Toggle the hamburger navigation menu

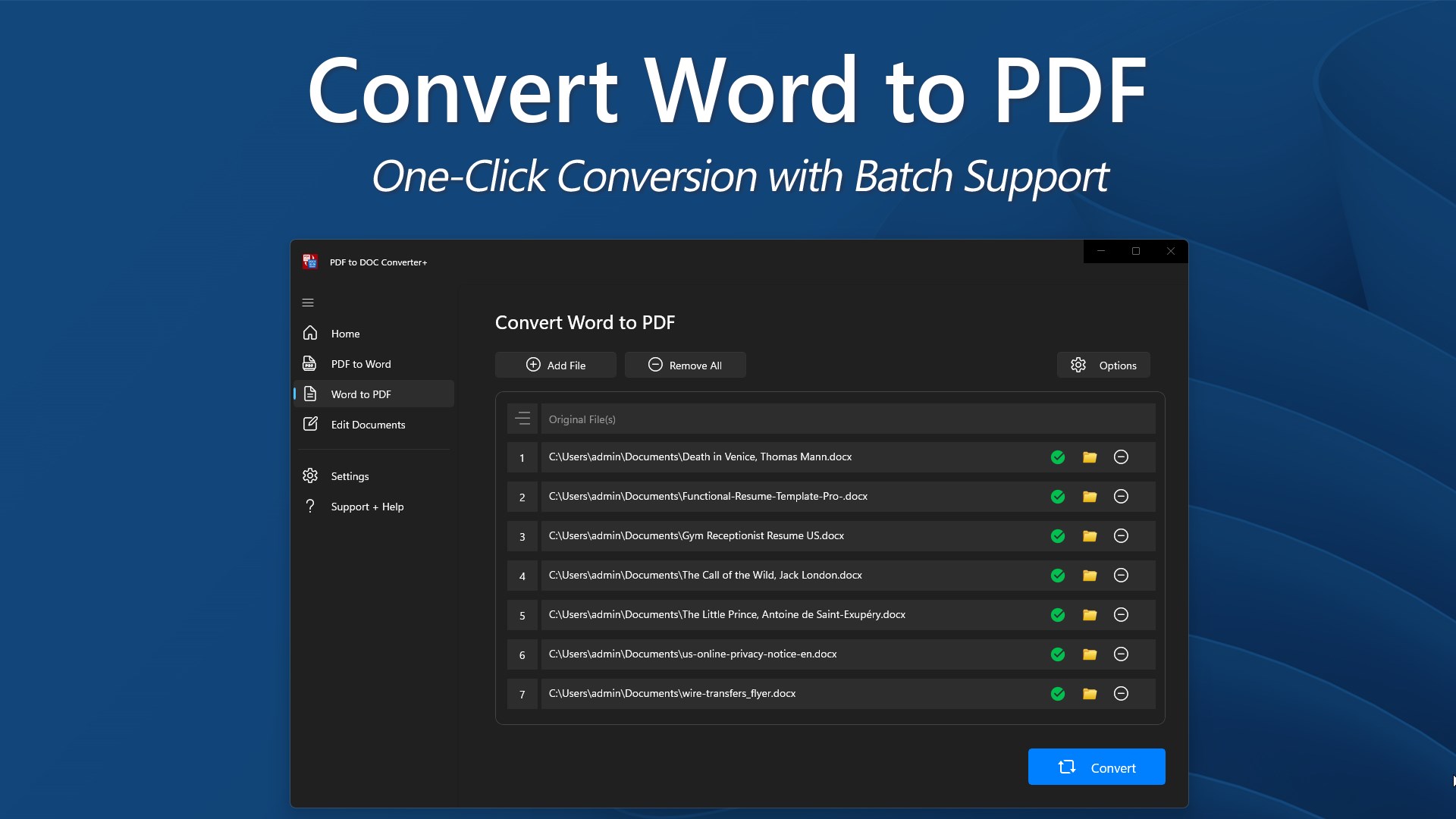click(x=308, y=303)
